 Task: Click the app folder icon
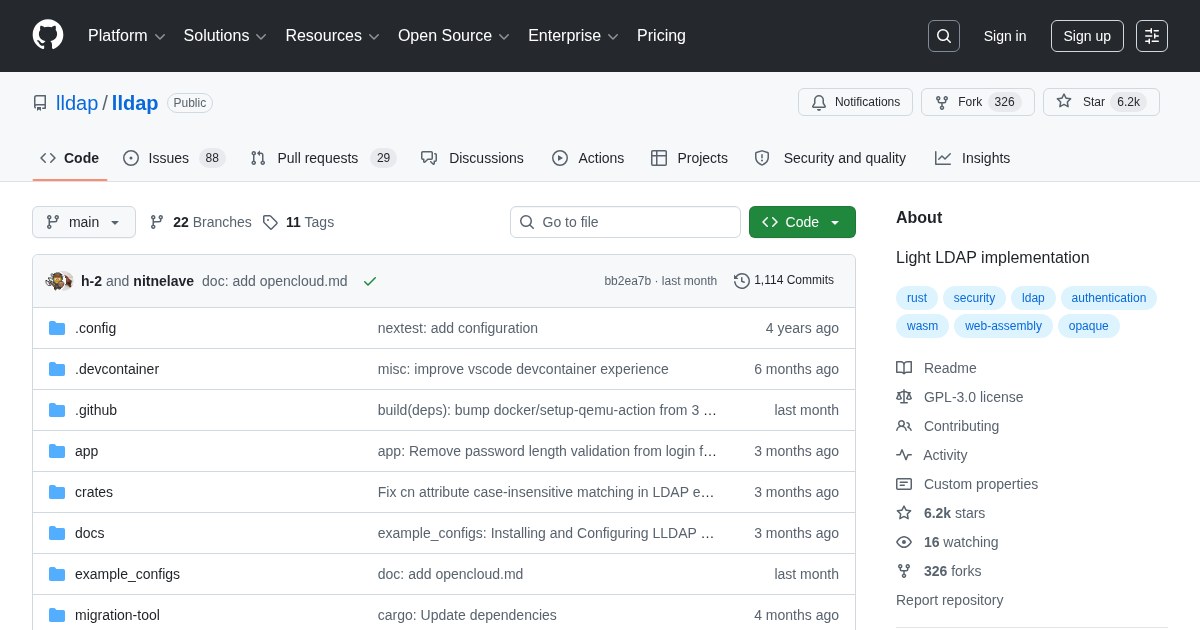(57, 451)
